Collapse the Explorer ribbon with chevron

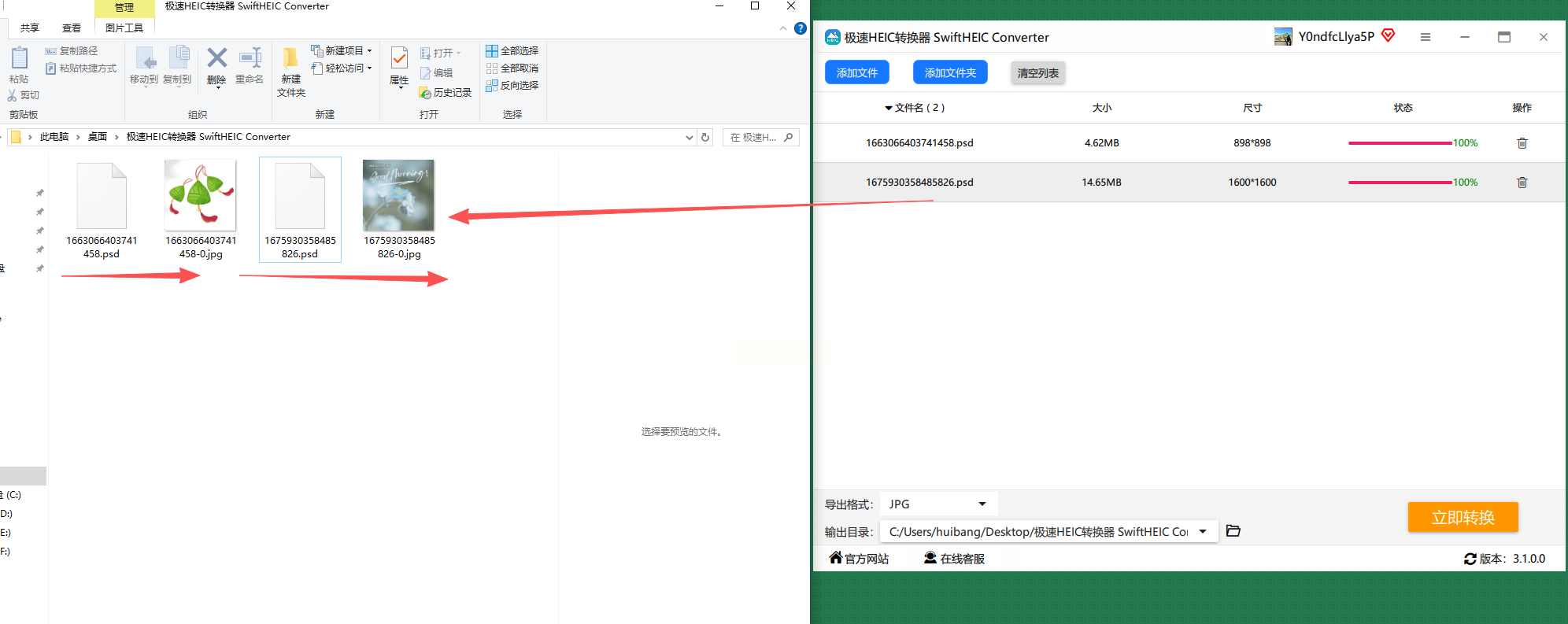coord(783,28)
